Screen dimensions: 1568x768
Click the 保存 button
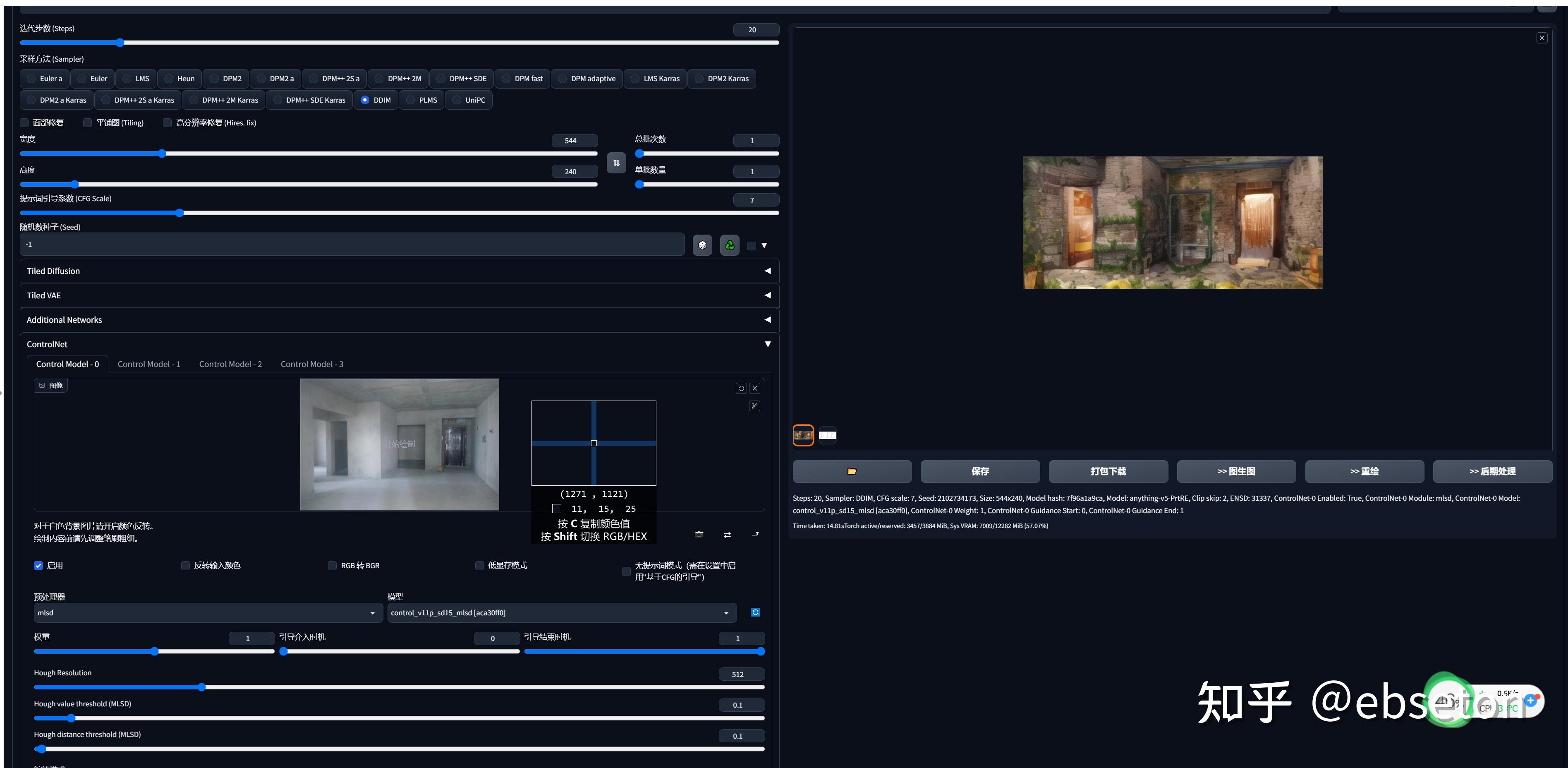tap(979, 471)
